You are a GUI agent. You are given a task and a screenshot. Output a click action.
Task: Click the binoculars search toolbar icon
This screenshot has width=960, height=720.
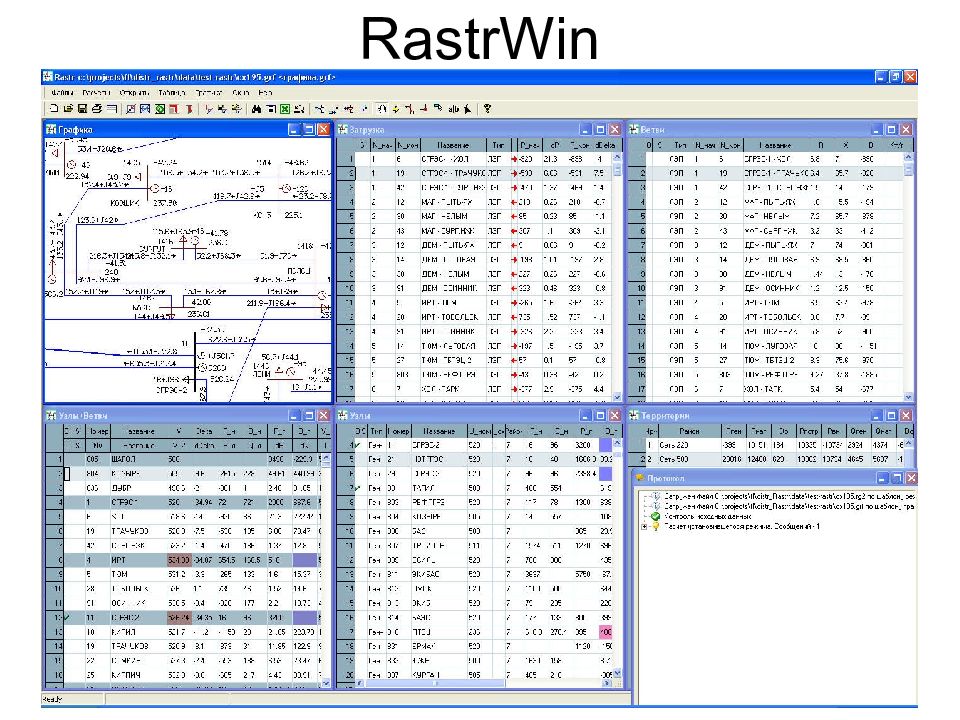coord(256,109)
